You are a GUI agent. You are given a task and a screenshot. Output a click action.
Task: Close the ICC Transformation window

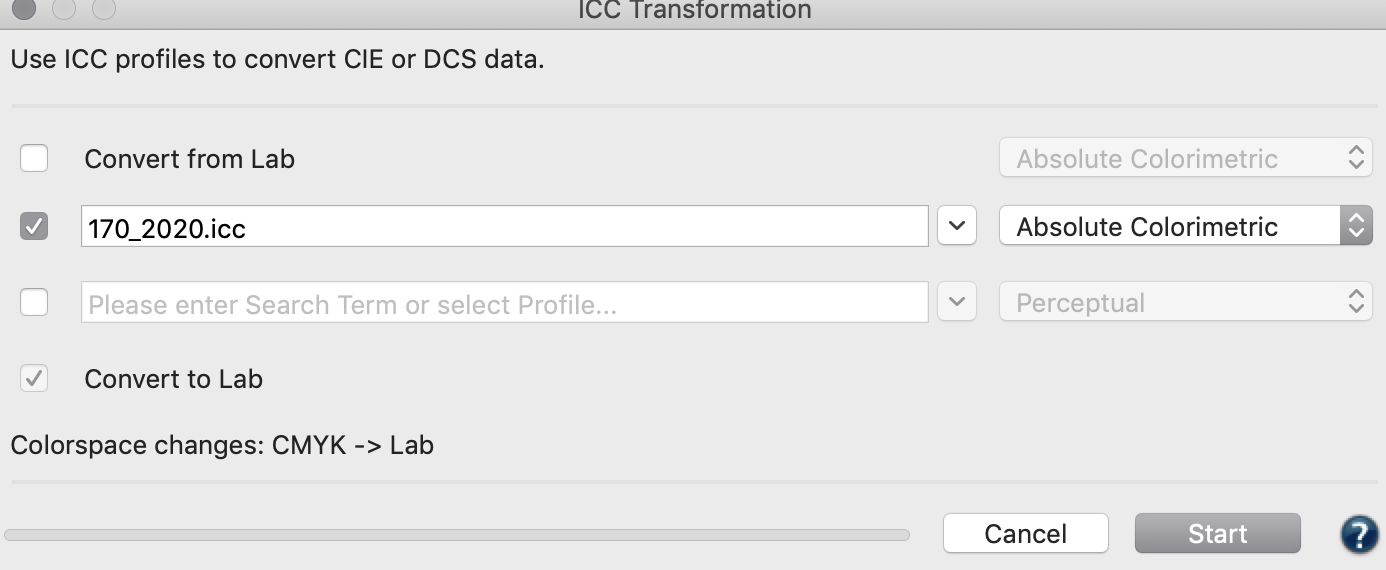(x=24, y=9)
